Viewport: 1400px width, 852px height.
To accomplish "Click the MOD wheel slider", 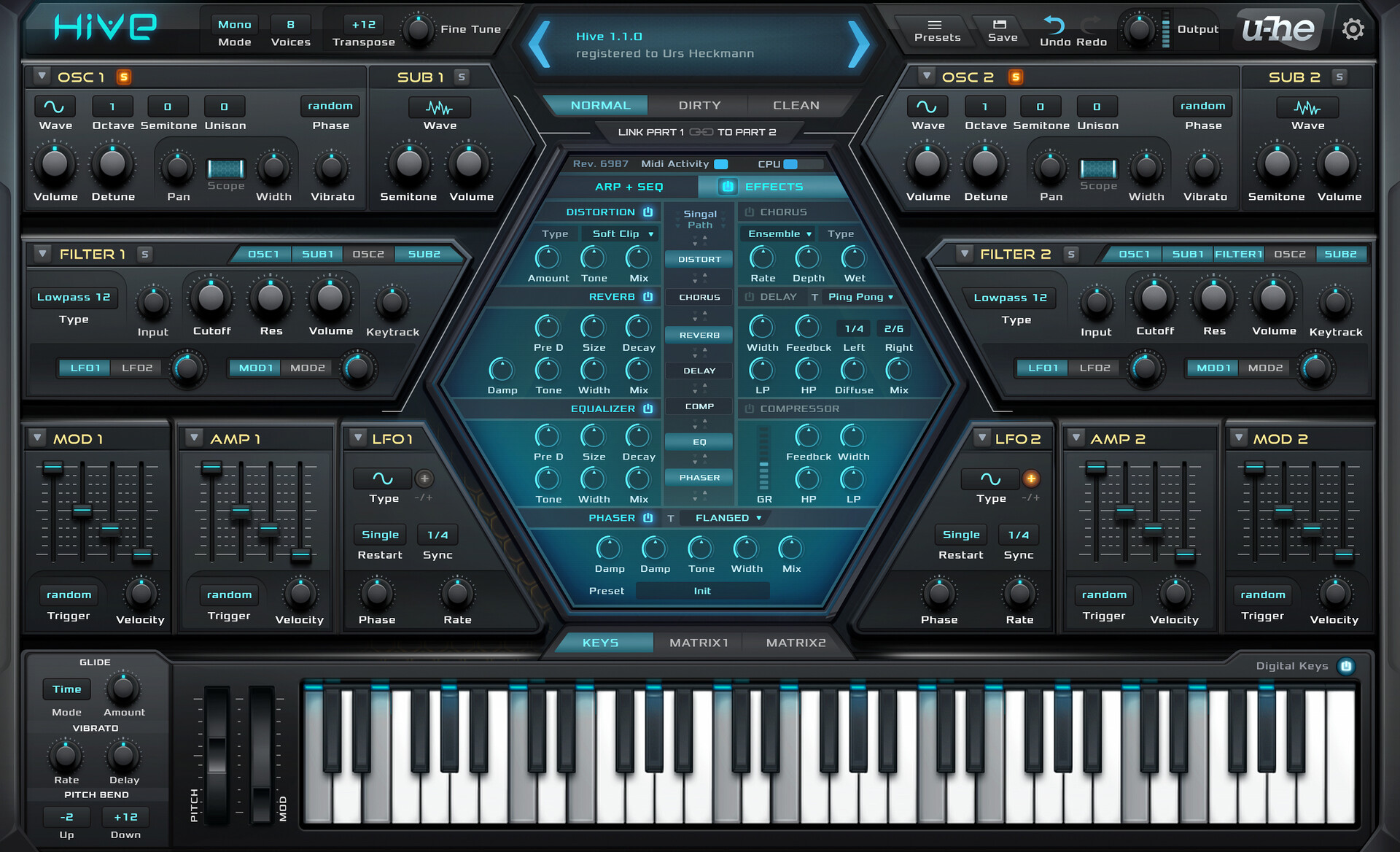I will click(261, 755).
